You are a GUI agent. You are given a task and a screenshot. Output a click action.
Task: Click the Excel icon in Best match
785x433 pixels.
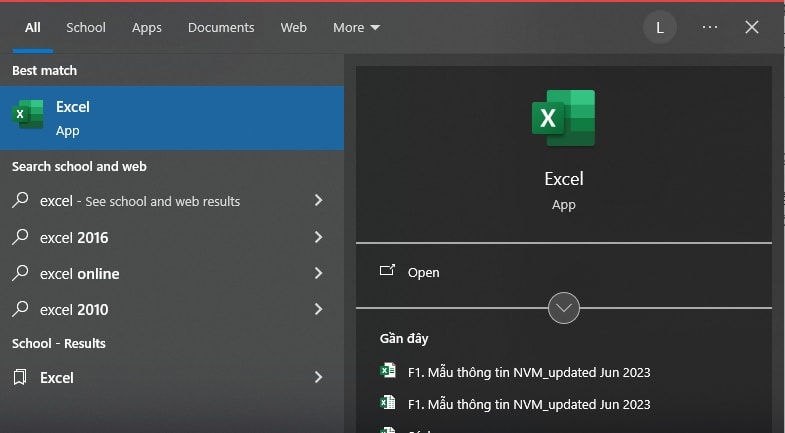[x=28, y=114]
